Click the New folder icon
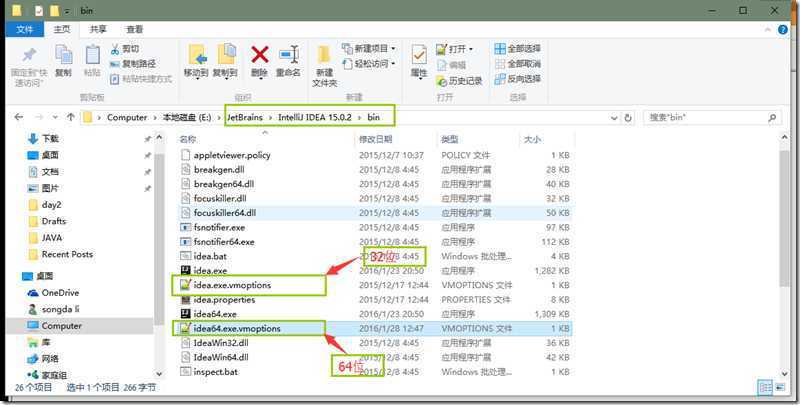 pos(324,55)
